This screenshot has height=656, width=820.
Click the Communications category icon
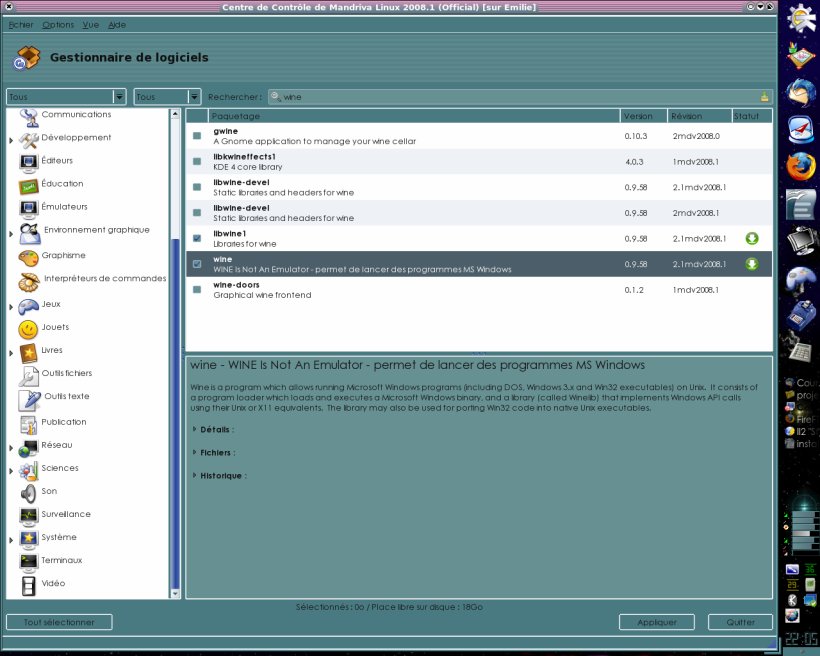point(29,117)
